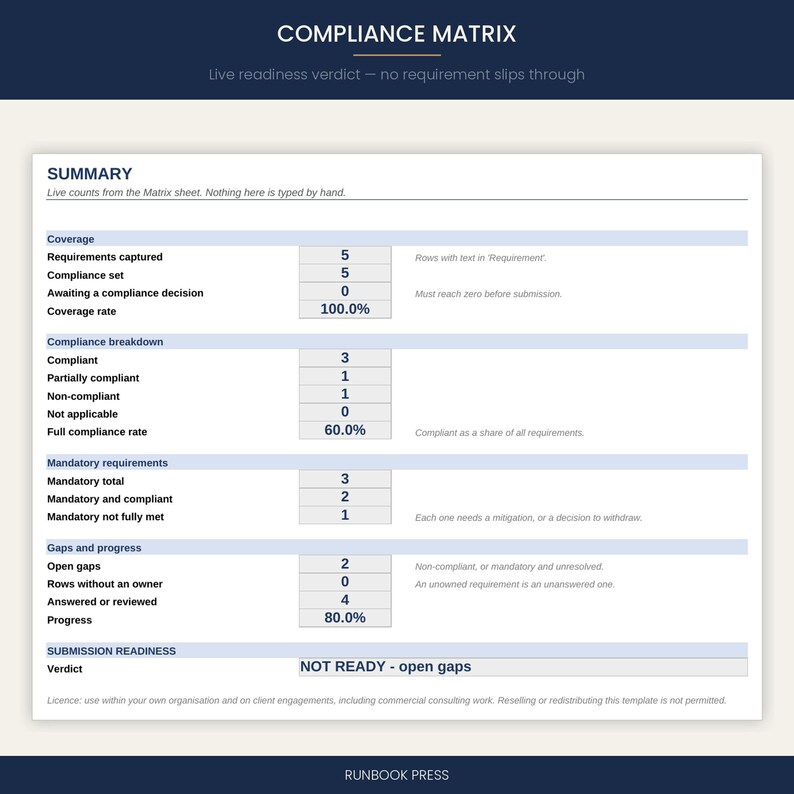Select the Answered or reviewed label

[x=102, y=602]
